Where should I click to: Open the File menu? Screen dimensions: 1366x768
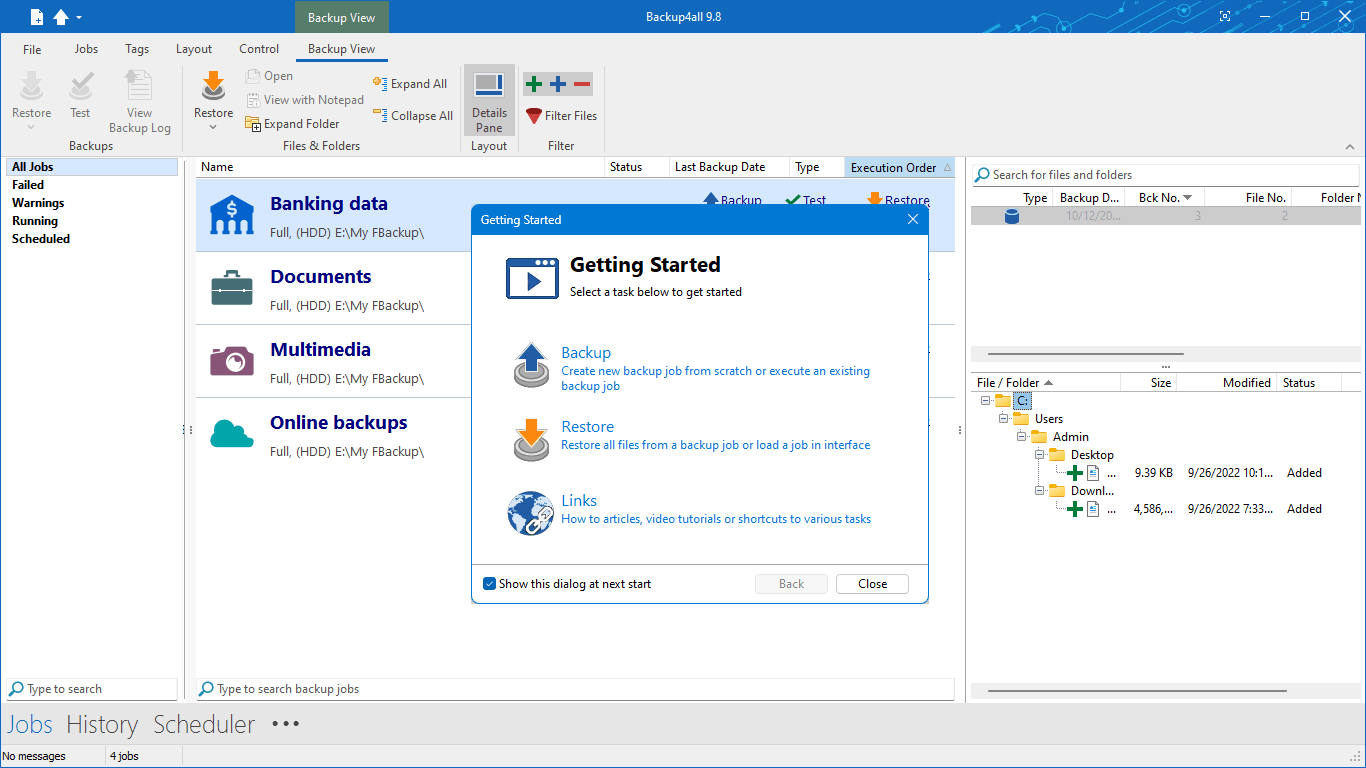coord(32,49)
